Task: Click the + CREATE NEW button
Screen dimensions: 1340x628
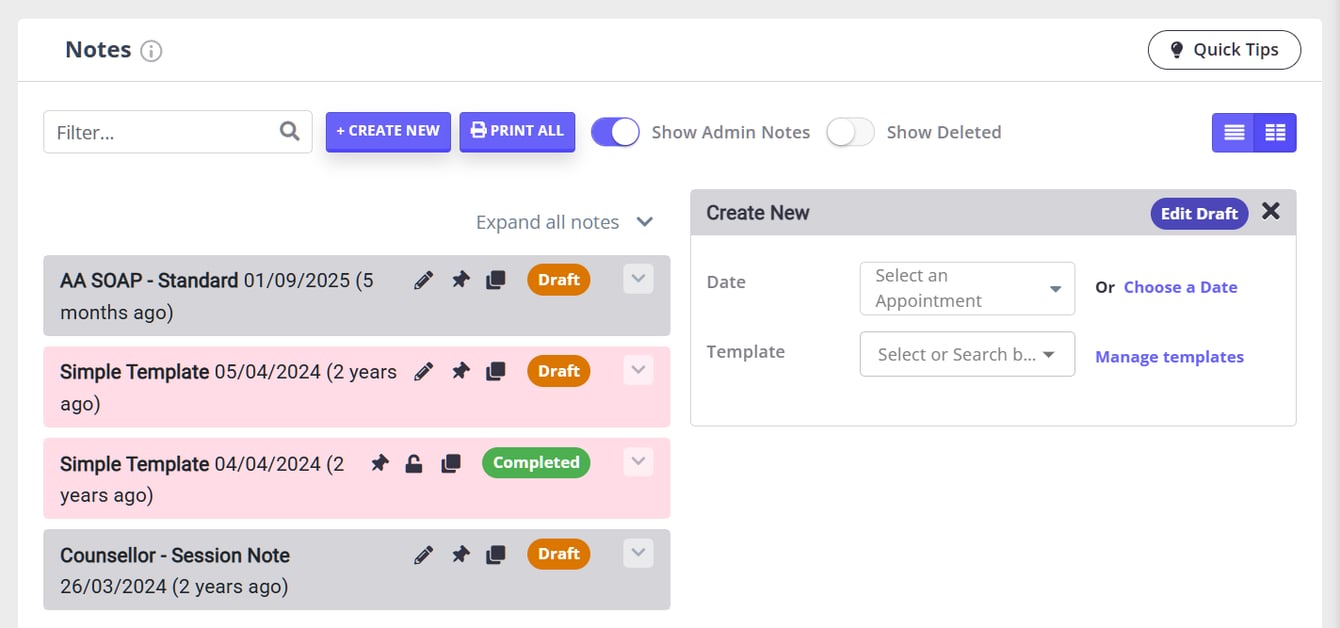Action: pyautogui.click(x=388, y=131)
